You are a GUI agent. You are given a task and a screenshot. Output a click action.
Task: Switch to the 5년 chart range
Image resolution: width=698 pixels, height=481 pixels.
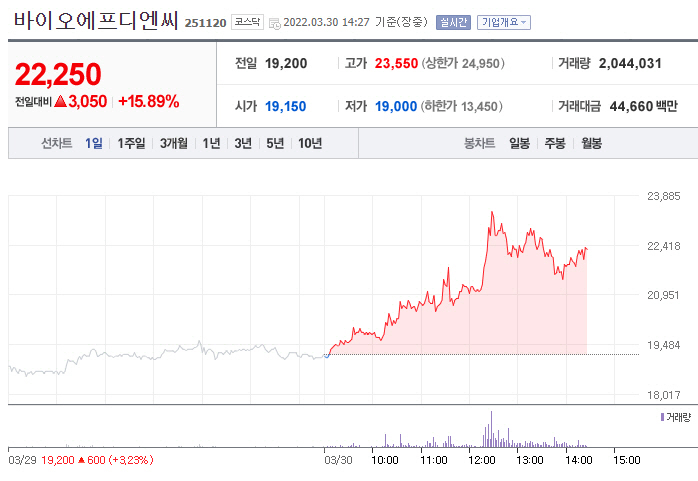[x=274, y=143]
